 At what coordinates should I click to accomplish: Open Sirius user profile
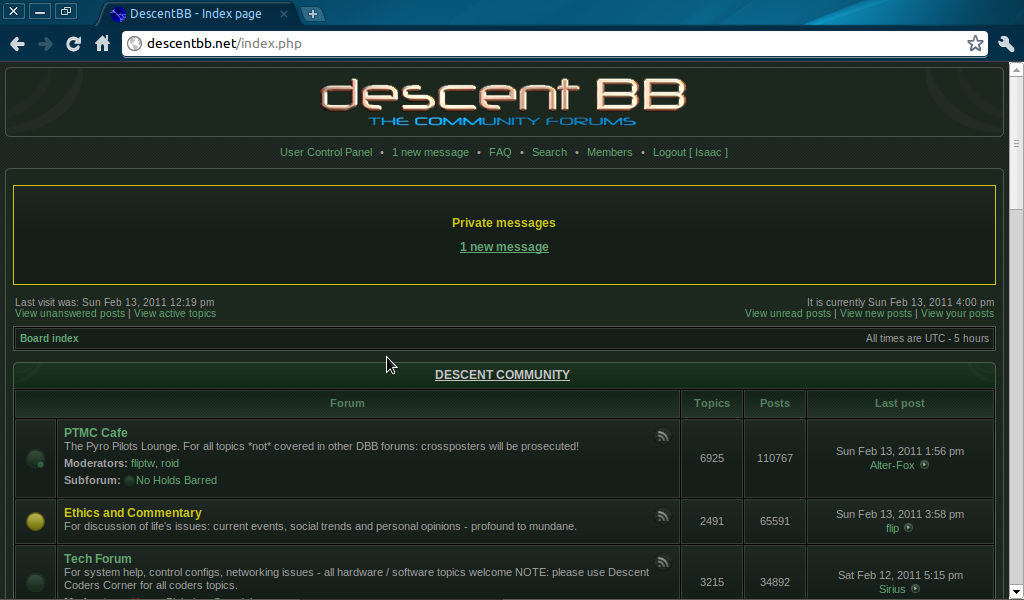click(x=892, y=590)
